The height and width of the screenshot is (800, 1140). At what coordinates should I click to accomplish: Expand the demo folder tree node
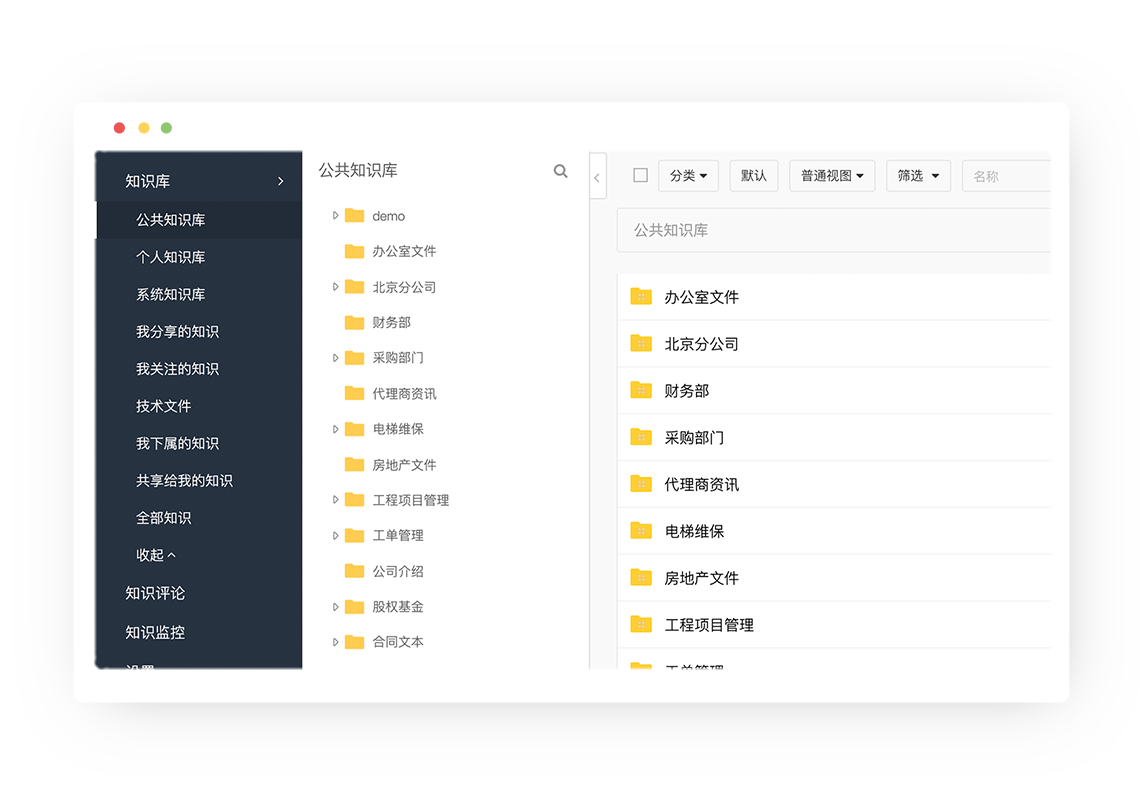click(335, 215)
